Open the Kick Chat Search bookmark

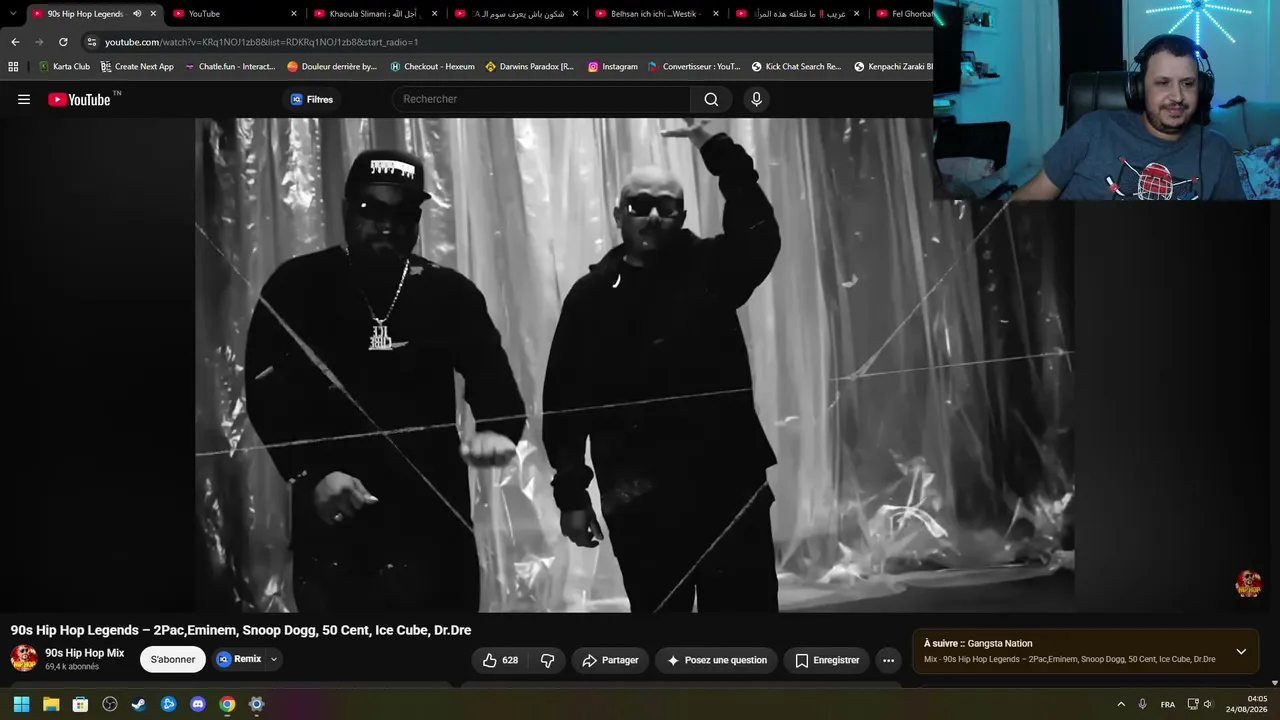(x=796, y=67)
